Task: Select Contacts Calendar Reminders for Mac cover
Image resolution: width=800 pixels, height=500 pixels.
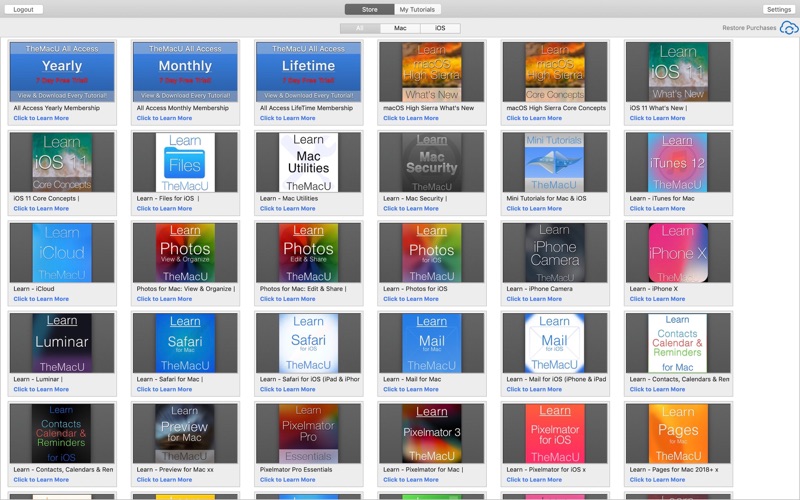Action: (678, 343)
